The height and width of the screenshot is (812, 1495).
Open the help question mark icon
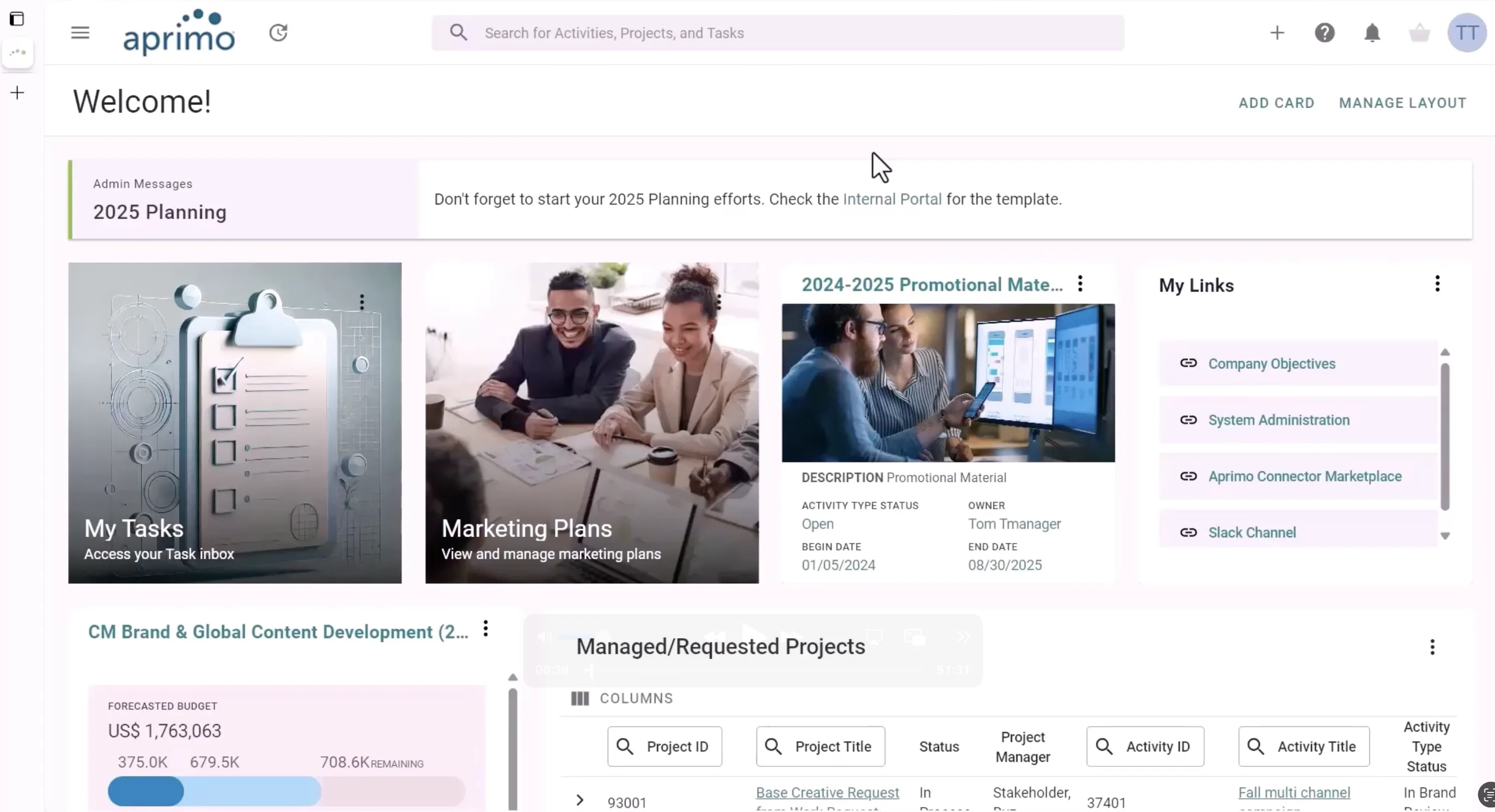tap(1325, 33)
